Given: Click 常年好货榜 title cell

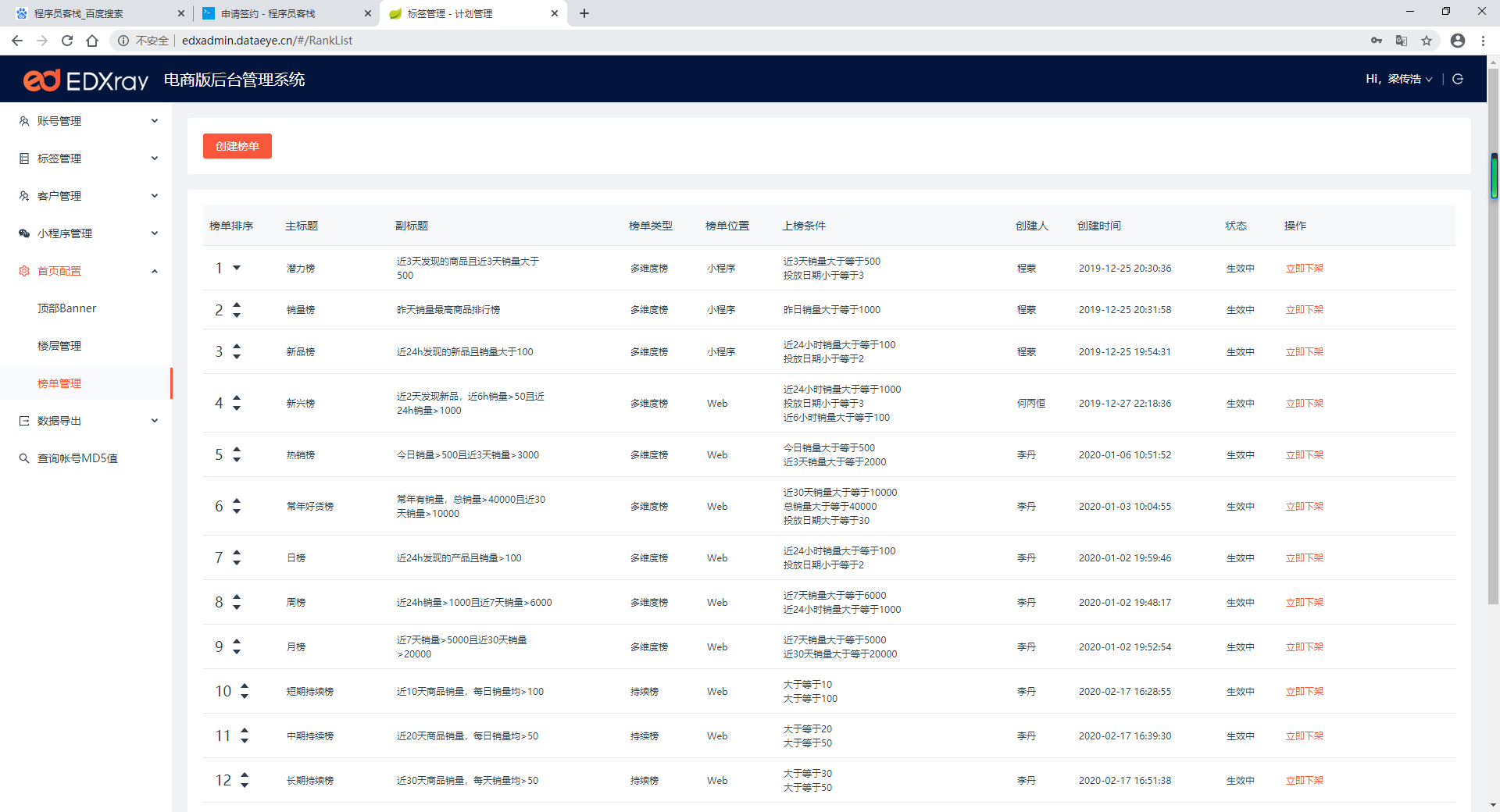Looking at the screenshot, I should 310,507.
